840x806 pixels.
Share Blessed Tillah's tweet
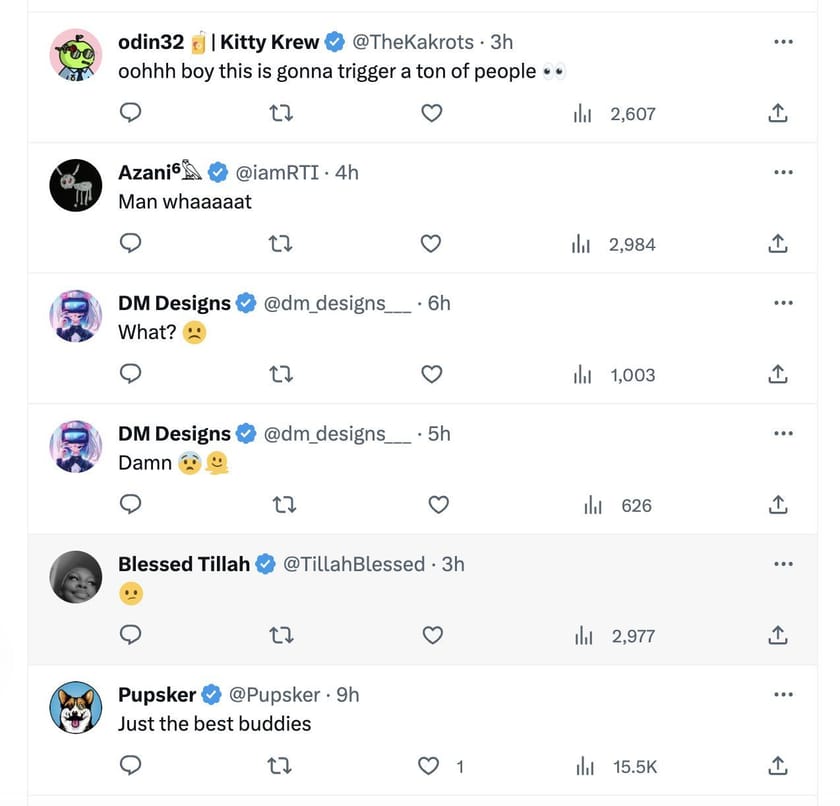tap(778, 636)
